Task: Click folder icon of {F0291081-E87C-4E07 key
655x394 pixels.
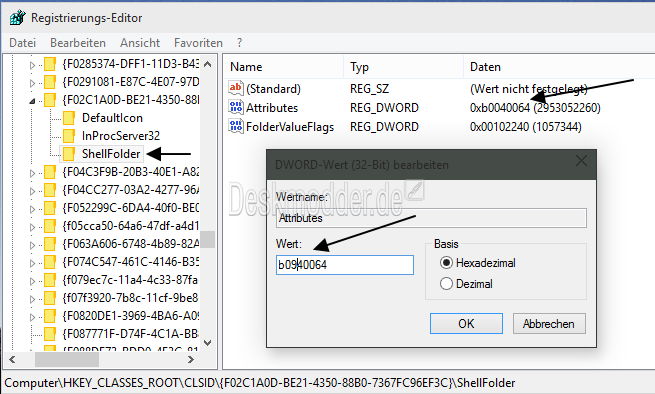Action: pyautogui.click(x=50, y=82)
